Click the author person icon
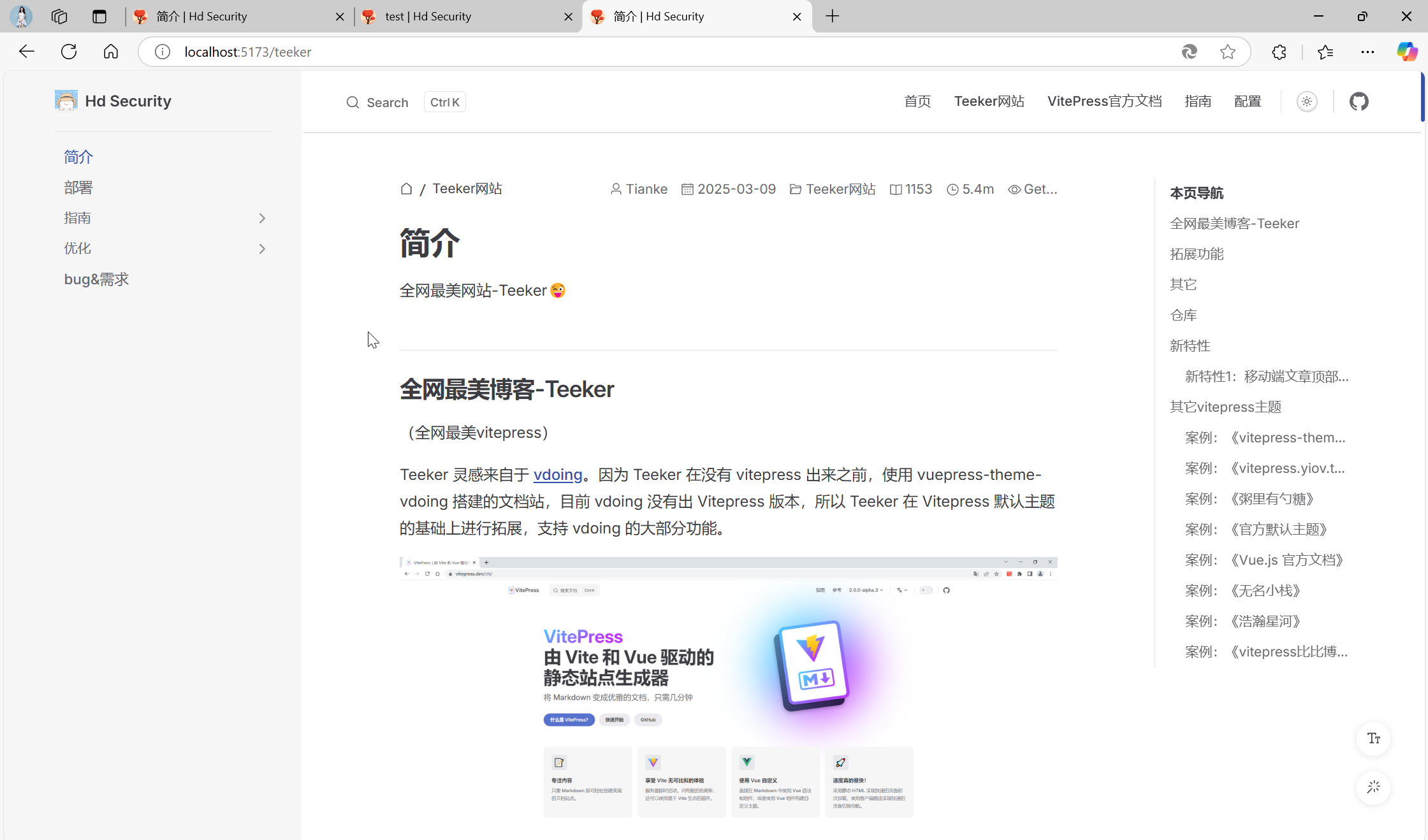The height and width of the screenshot is (840, 1428). pyautogui.click(x=616, y=189)
